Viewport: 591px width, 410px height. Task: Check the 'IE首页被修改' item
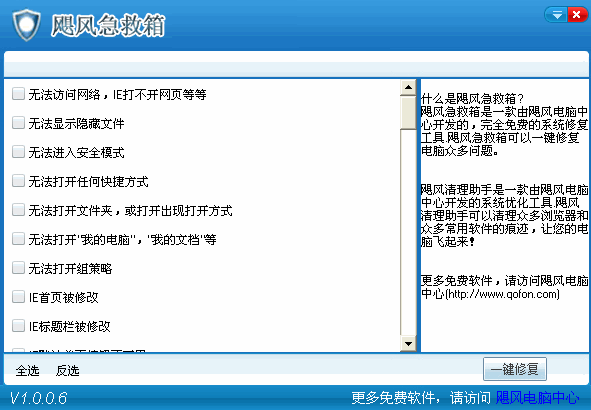pos(18,297)
